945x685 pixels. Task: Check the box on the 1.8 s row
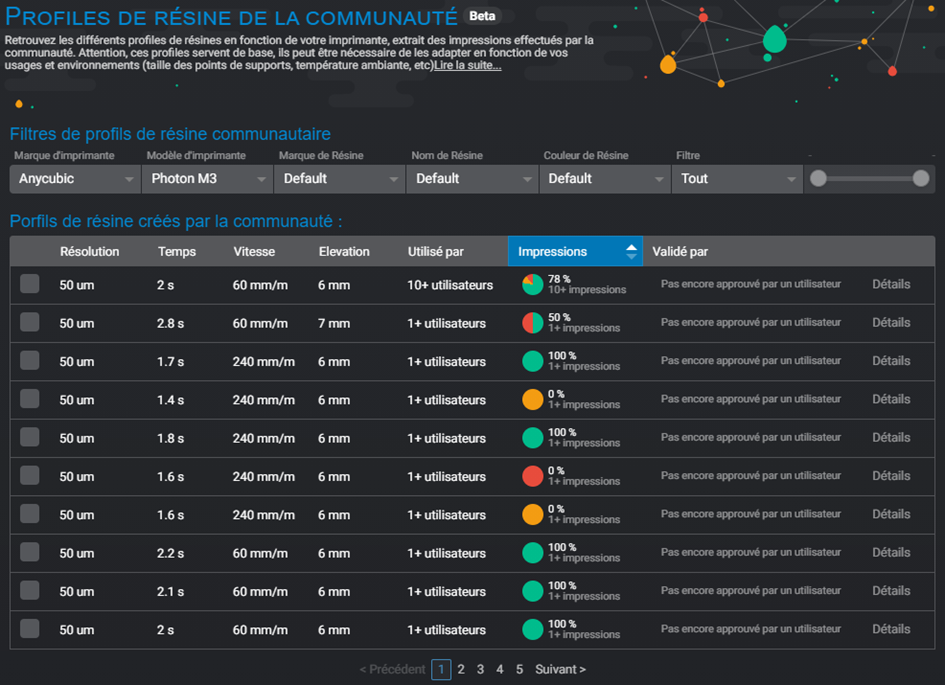[30, 437]
